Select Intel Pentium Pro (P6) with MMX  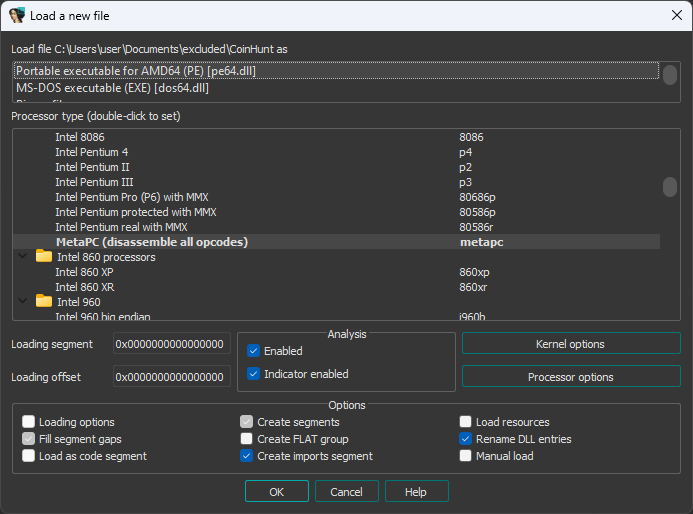pyautogui.click(x=336, y=197)
